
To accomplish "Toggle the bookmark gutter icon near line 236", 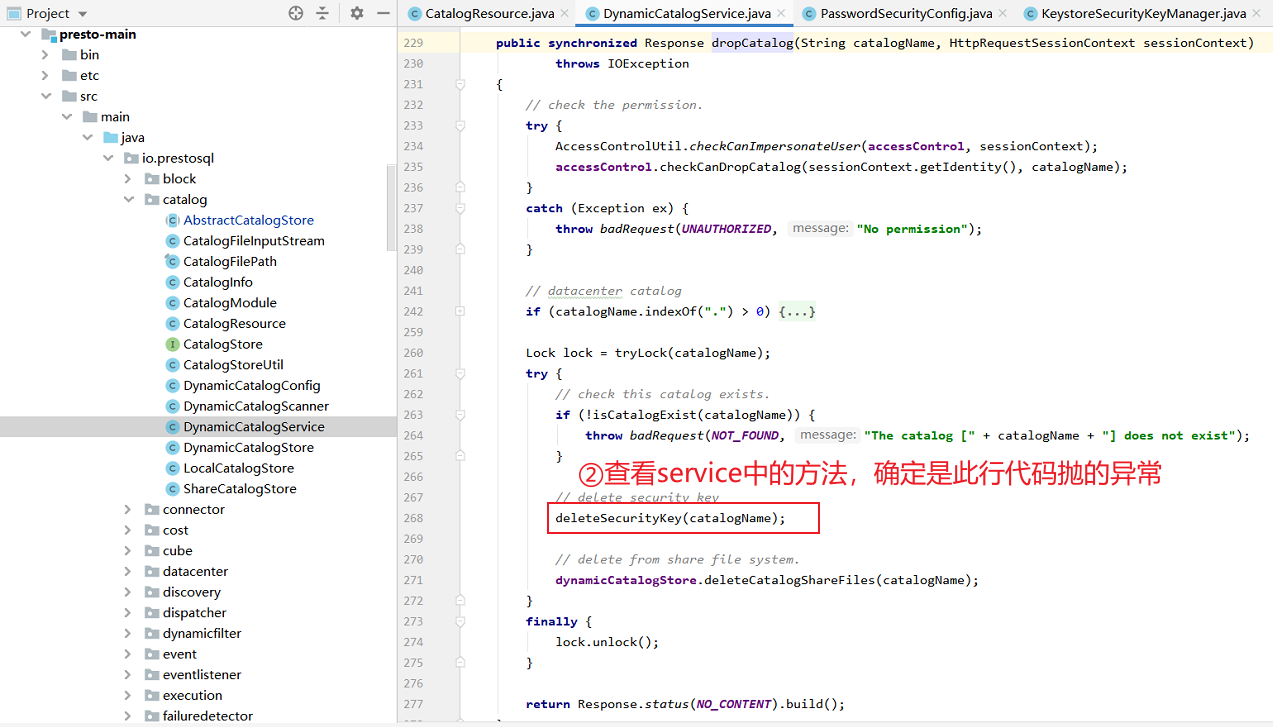I will coord(460,186).
